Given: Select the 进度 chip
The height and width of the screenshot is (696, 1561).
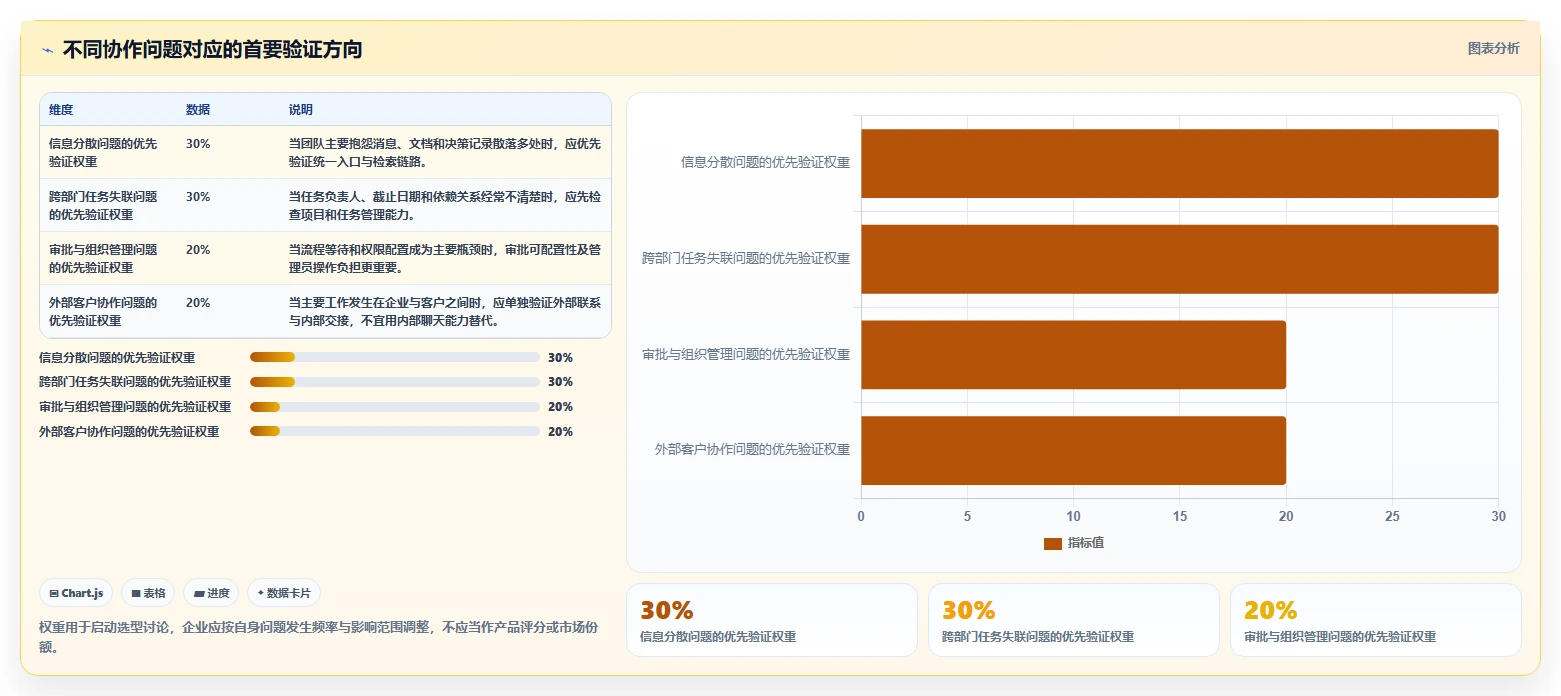Looking at the screenshot, I should coord(211,593).
